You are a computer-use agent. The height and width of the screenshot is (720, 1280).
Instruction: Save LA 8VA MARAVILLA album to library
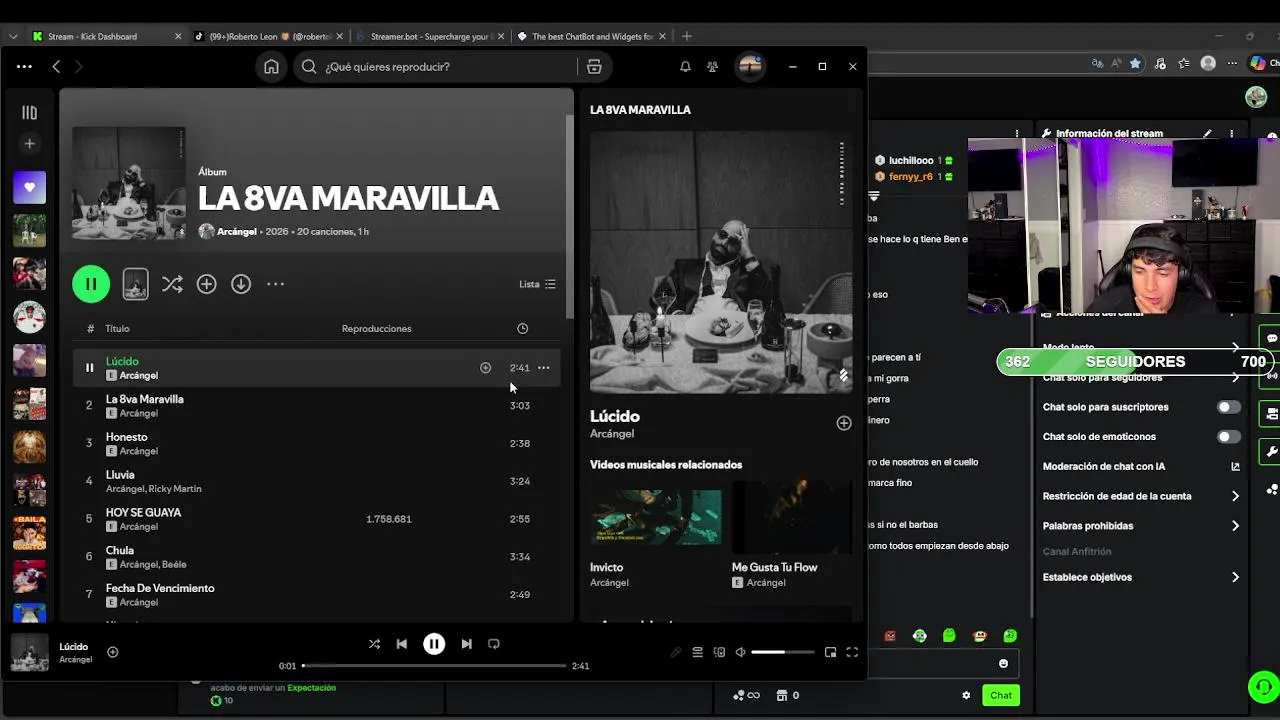tap(206, 284)
